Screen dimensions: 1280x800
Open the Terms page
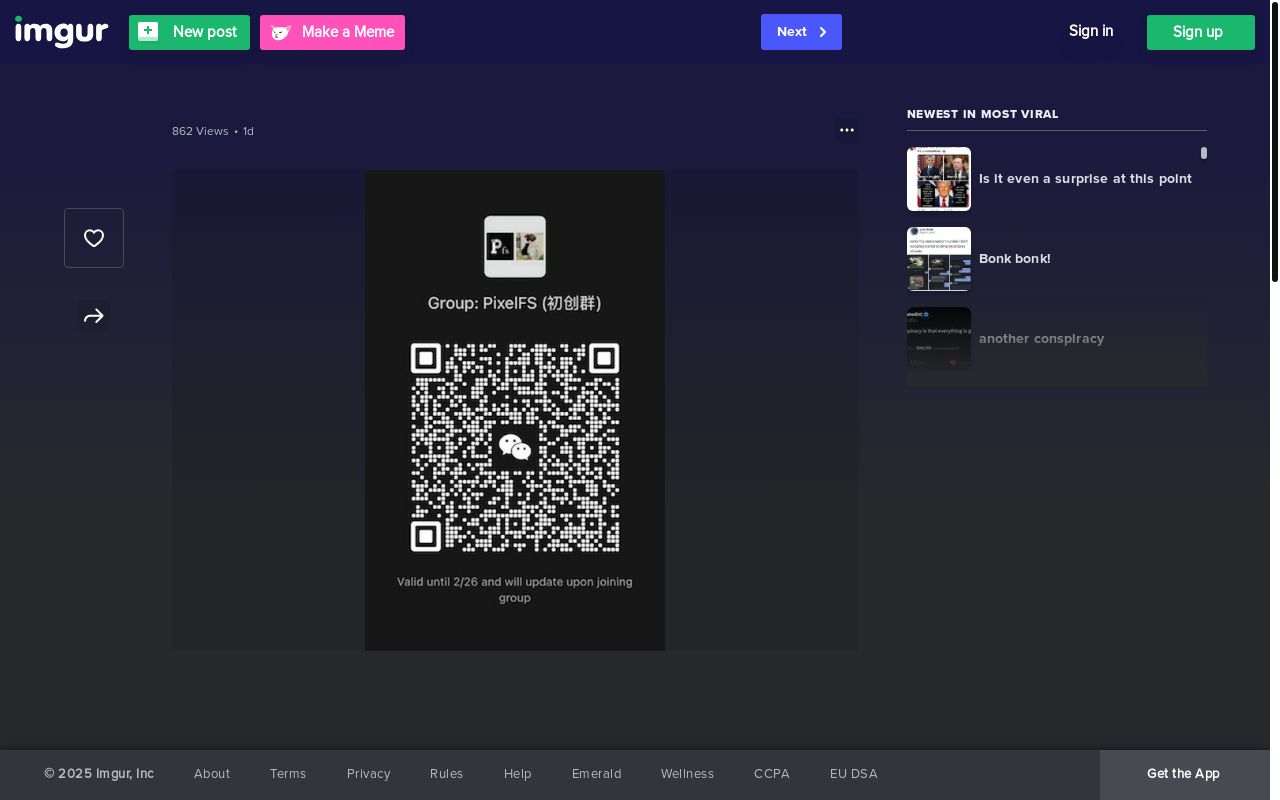tap(288, 774)
